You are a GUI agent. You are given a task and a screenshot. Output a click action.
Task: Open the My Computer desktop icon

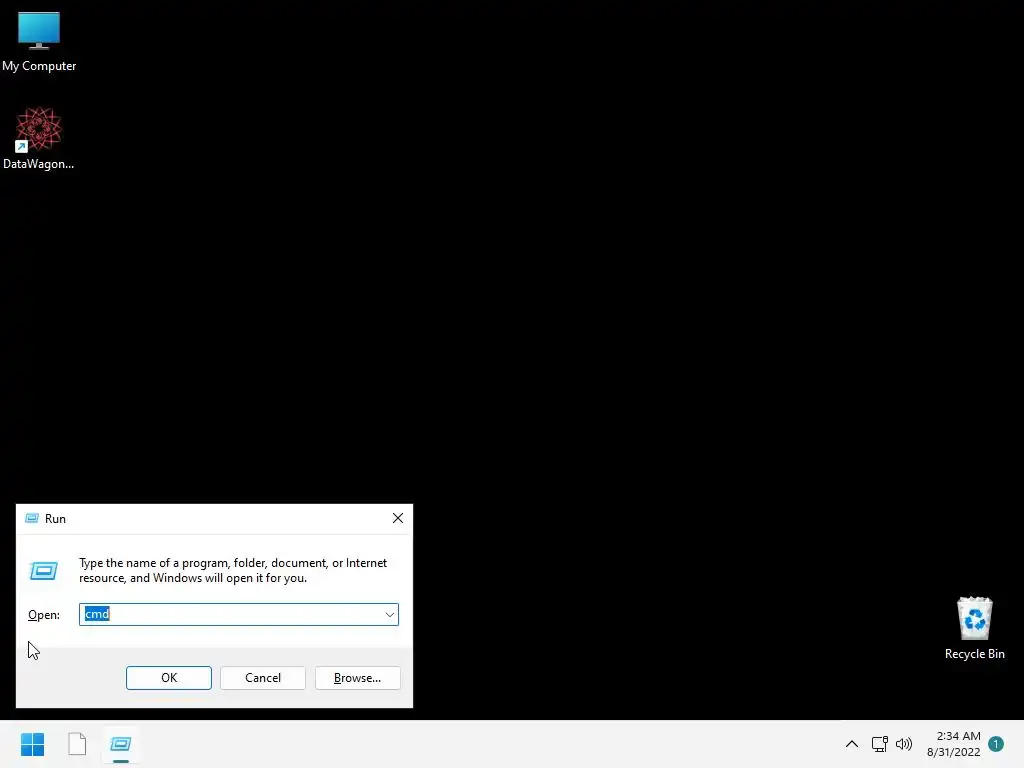point(39,42)
